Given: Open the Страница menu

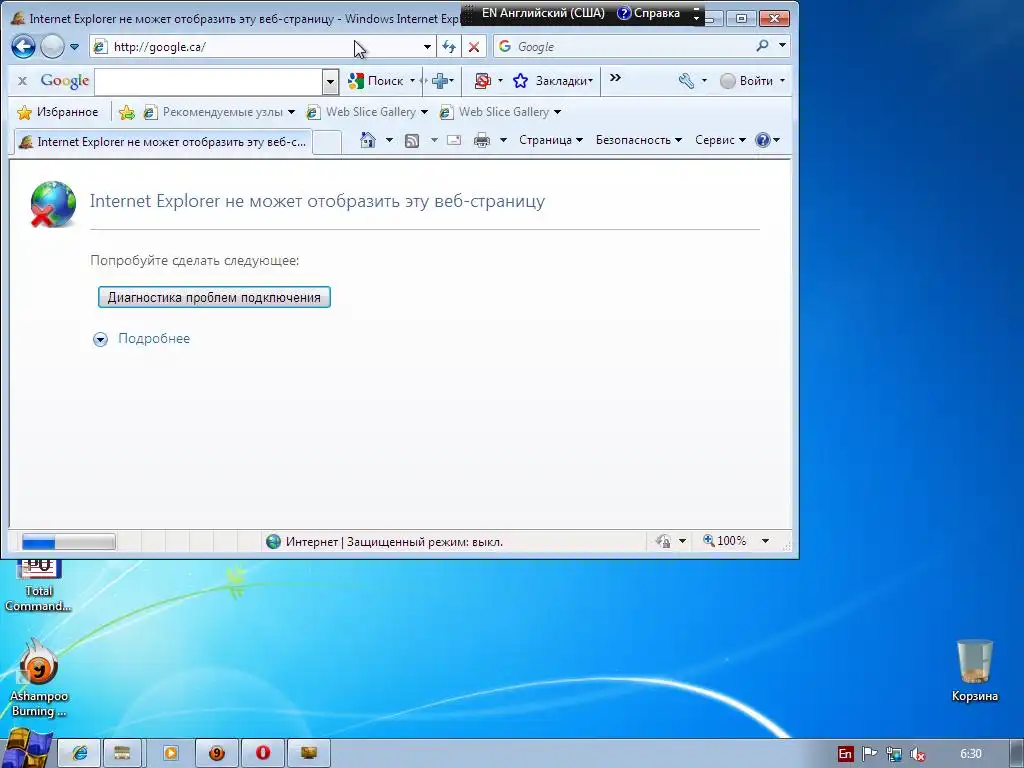Looking at the screenshot, I should point(551,140).
